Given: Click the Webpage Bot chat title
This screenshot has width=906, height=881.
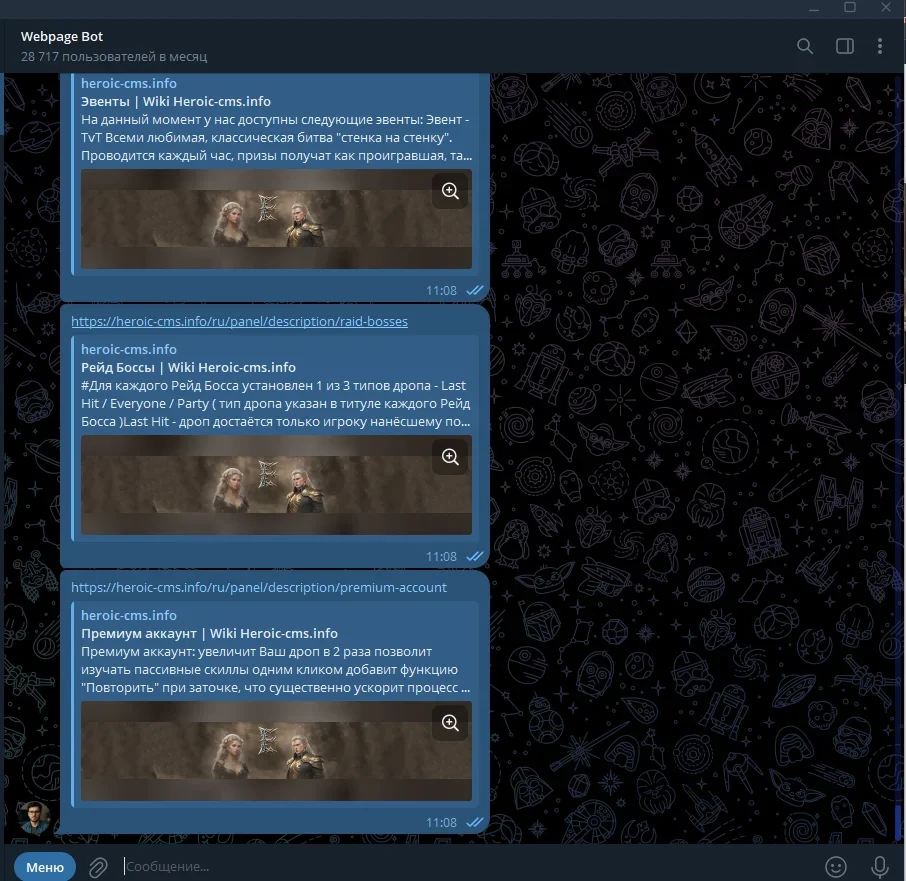Looking at the screenshot, I should click(x=62, y=37).
